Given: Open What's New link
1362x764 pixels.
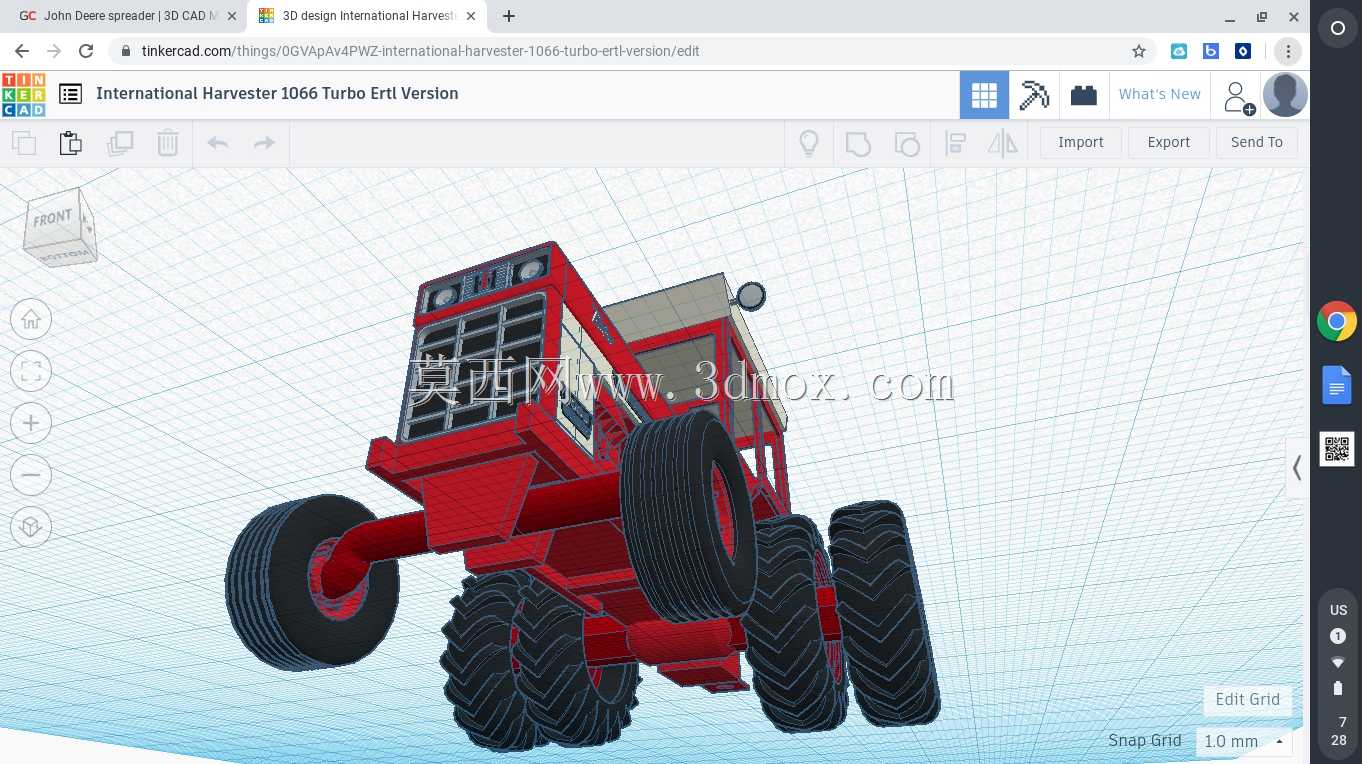Looking at the screenshot, I should click(1160, 94).
